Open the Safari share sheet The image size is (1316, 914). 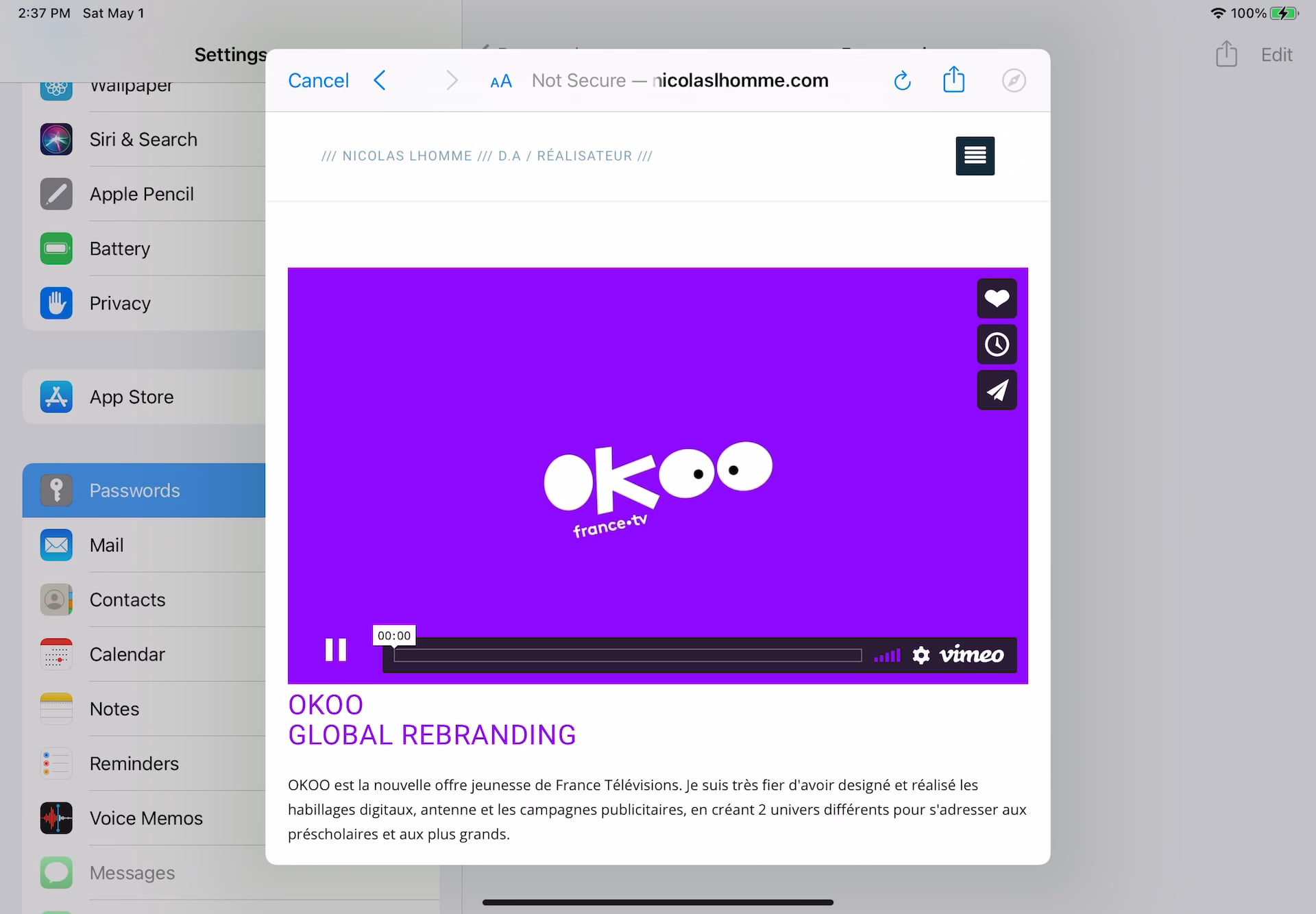[953, 79]
